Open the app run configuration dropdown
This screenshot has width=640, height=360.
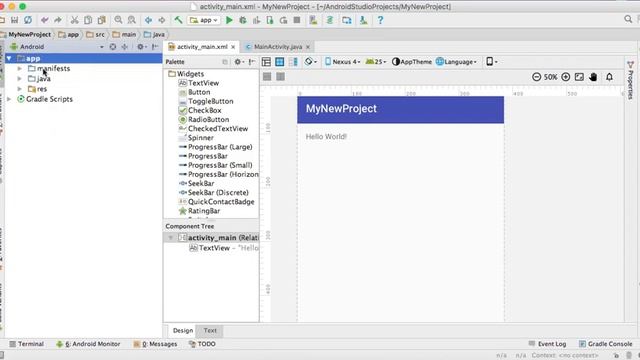coord(204,20)
